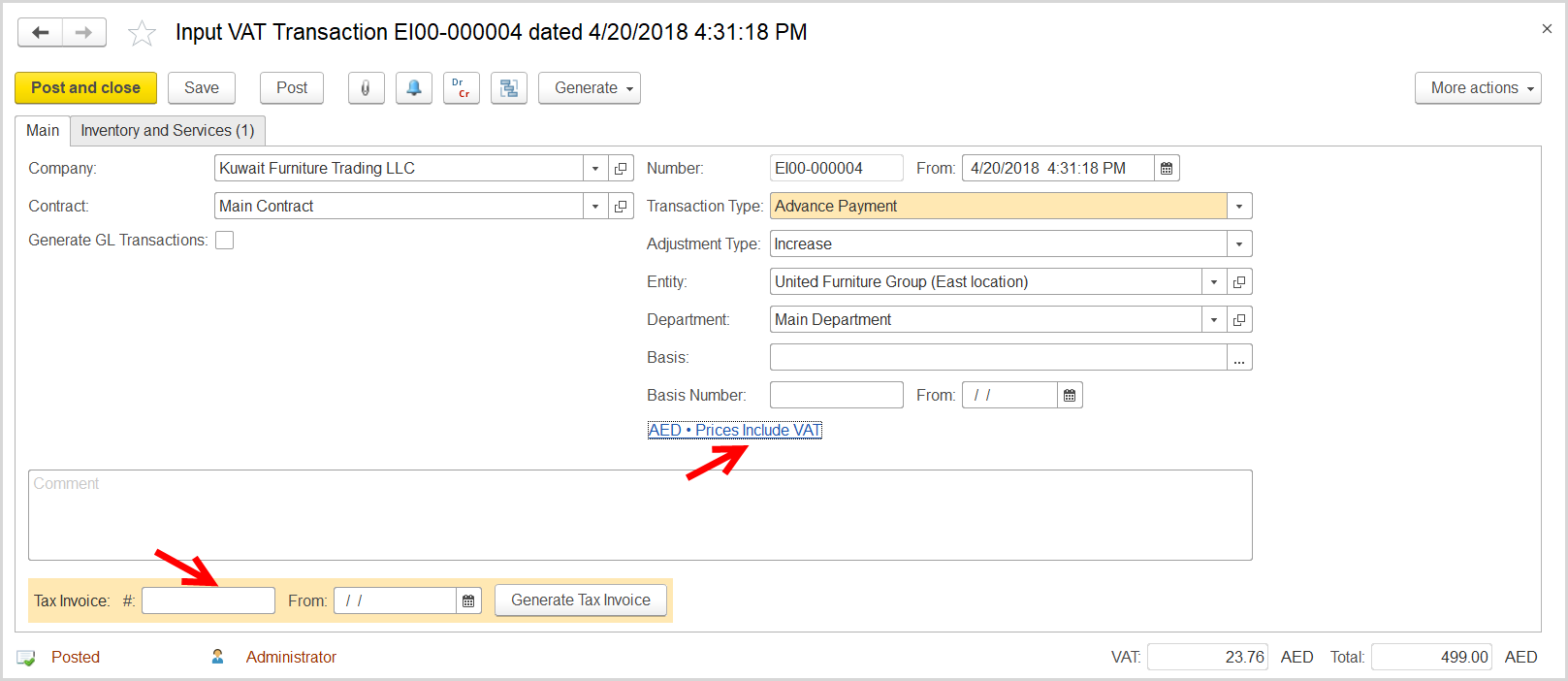Click into the Comment text area
This screenshot has width=1568, height=681.
point(640,515)
